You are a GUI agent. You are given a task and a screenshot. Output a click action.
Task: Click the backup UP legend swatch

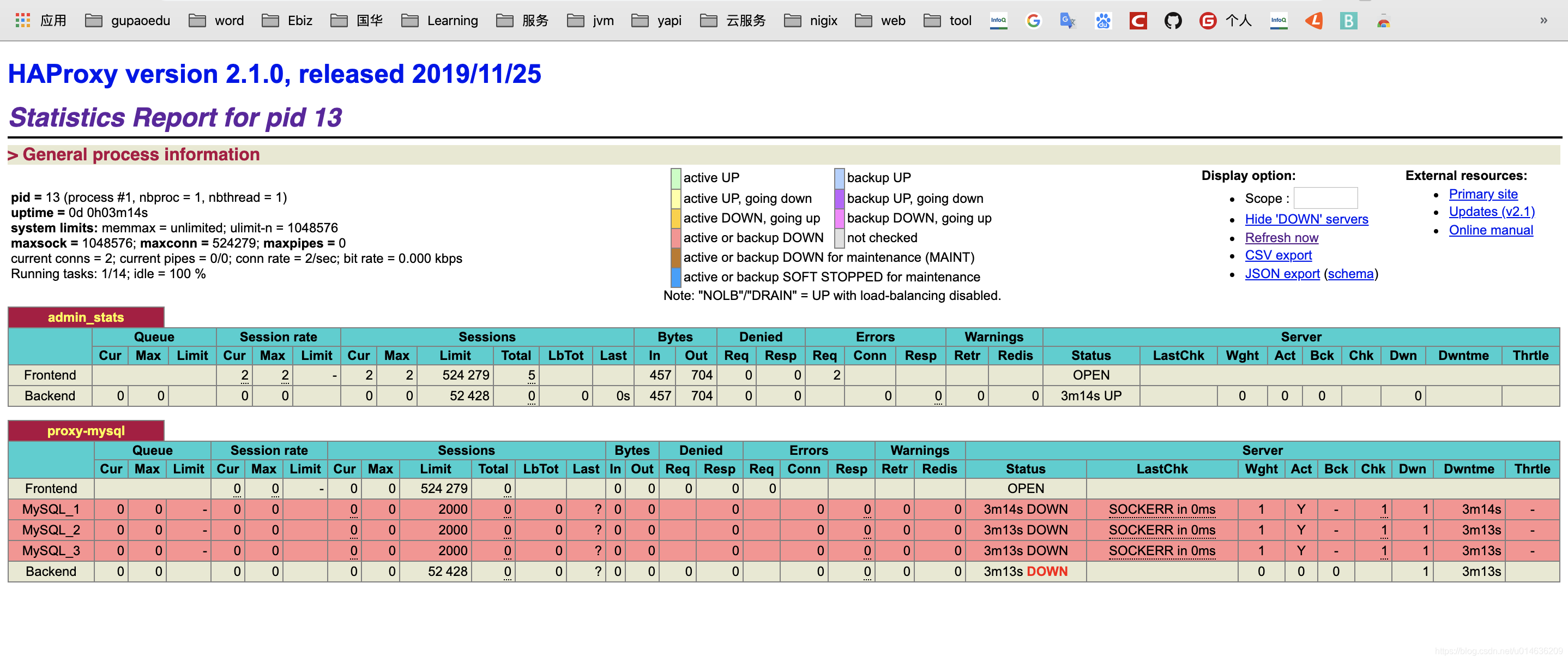pyautogui.click(x=839, y=178)
